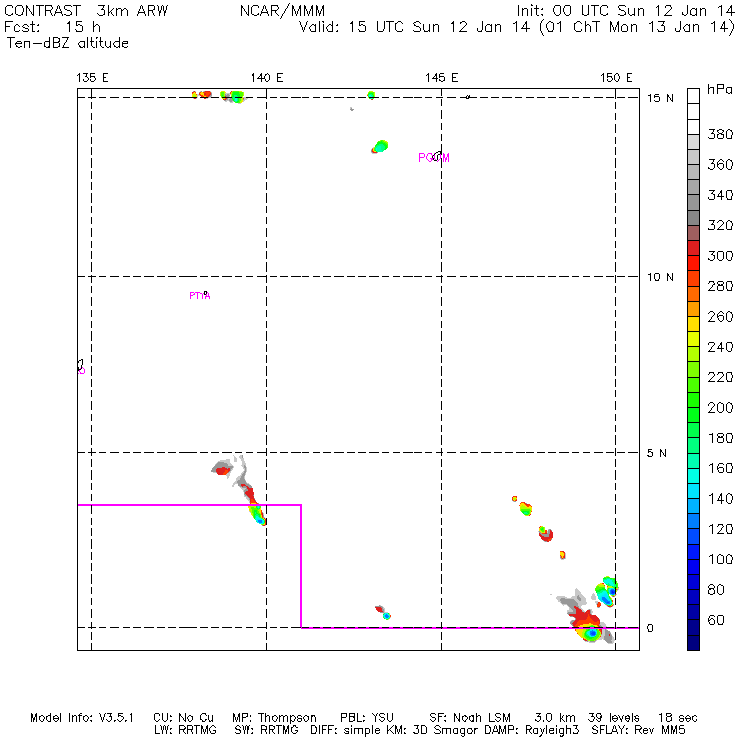Click the "Valid: 15 UTC Sun 12 Jan 14" text
740x740 pixels.
coord(414,27)
